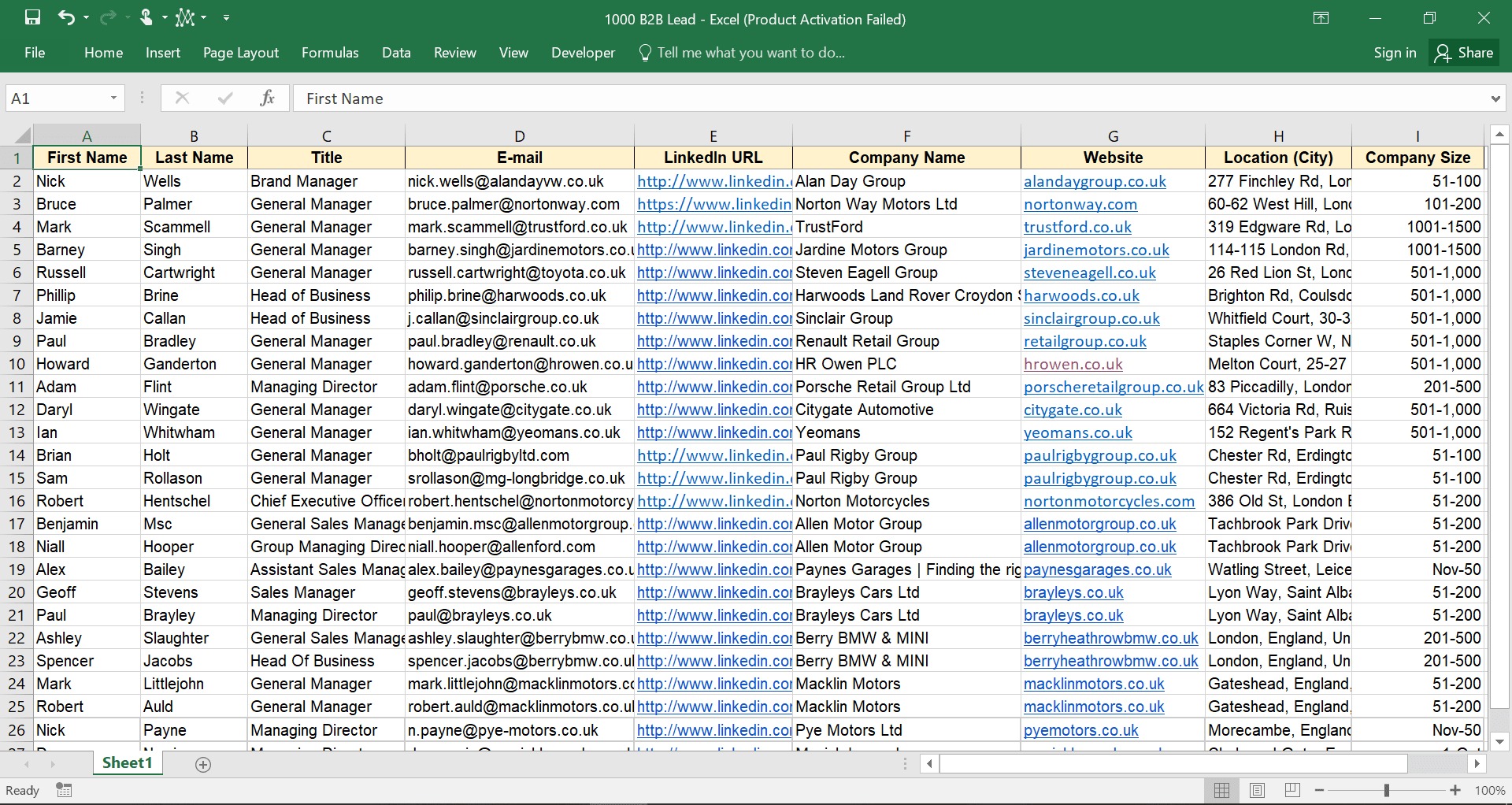Click the Insert Function fx icon

[267, 98]
